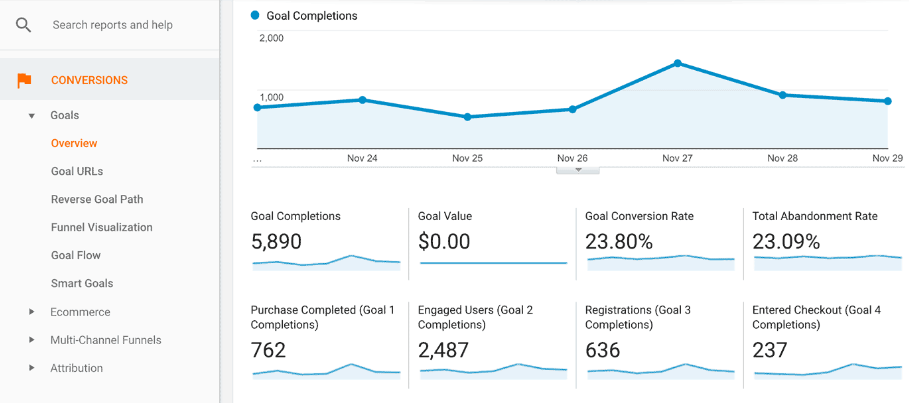The height and width of the screenshot is (403, 909).
Task: Click the orange Conversions flag icon
Action: (x=24, y=80)
